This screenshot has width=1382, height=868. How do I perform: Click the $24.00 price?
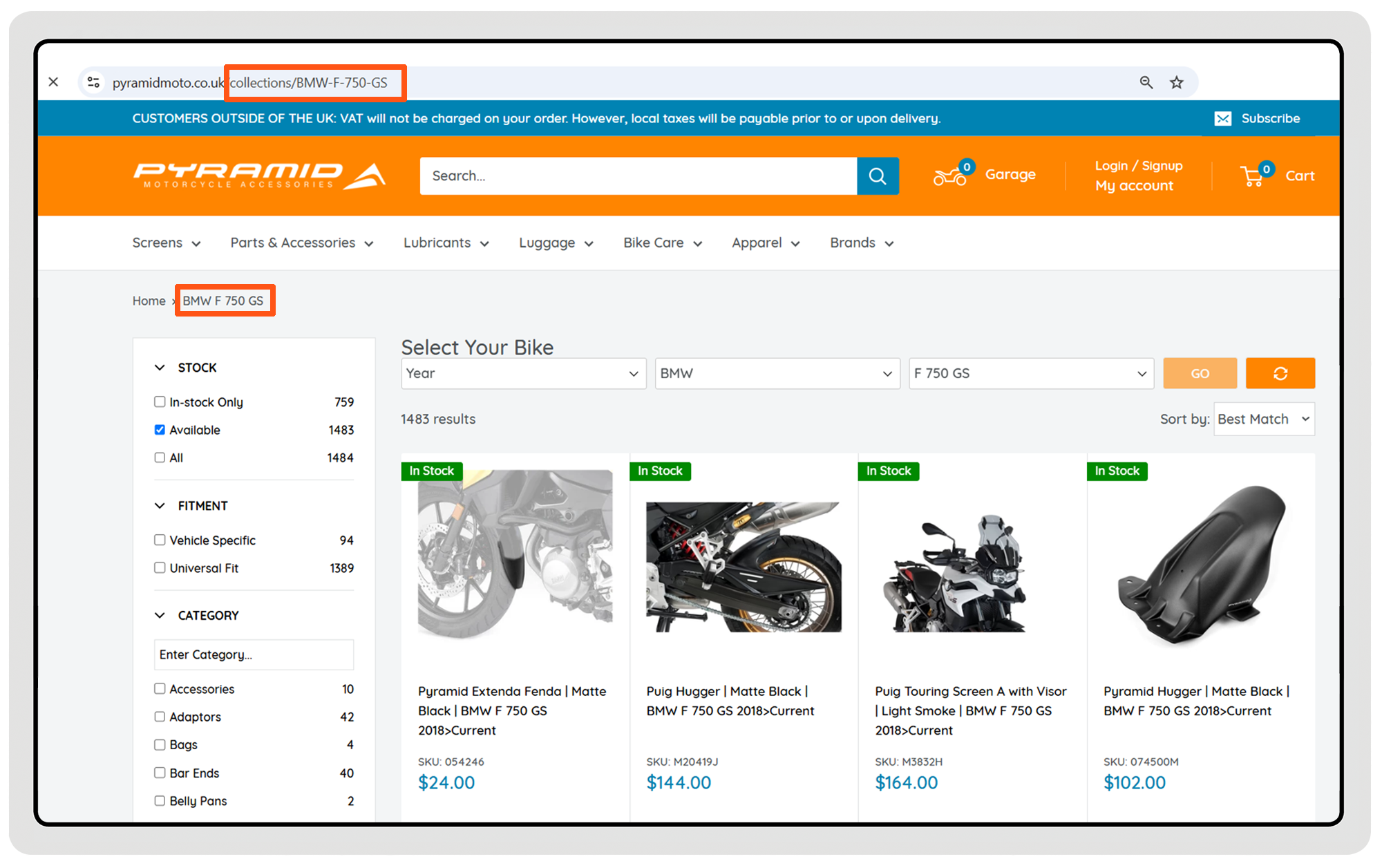[x=446, y=782]
